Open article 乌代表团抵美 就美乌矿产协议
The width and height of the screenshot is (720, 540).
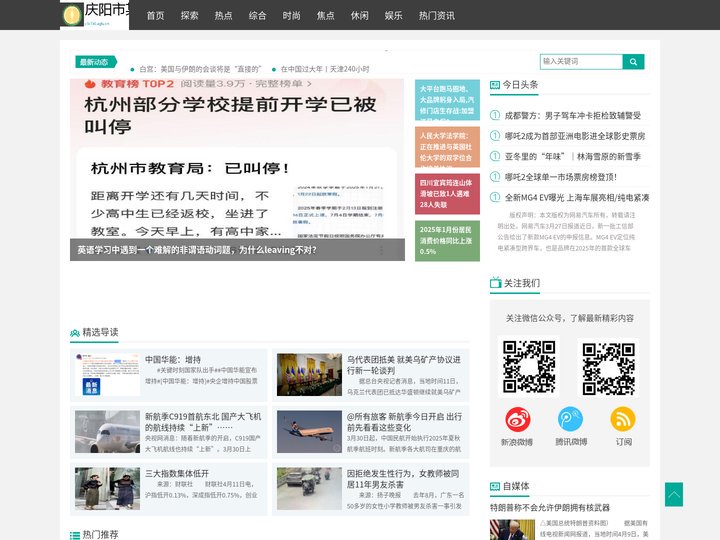pos(404,365)
